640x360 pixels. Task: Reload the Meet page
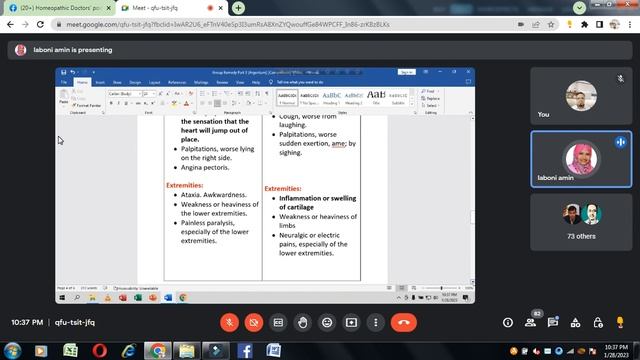click(40, 24)
